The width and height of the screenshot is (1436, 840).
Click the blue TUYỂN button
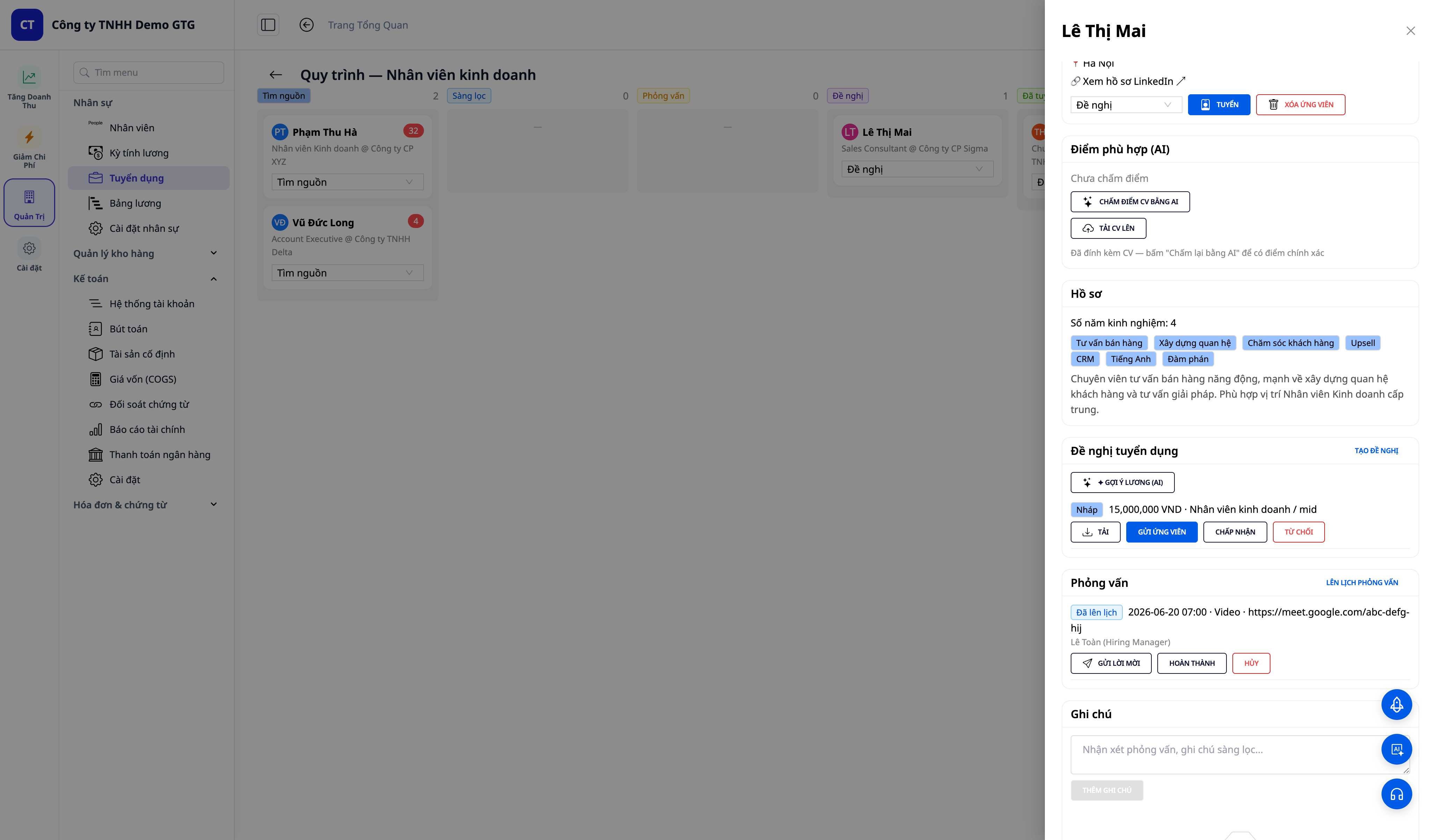(x=1218, y=105)
